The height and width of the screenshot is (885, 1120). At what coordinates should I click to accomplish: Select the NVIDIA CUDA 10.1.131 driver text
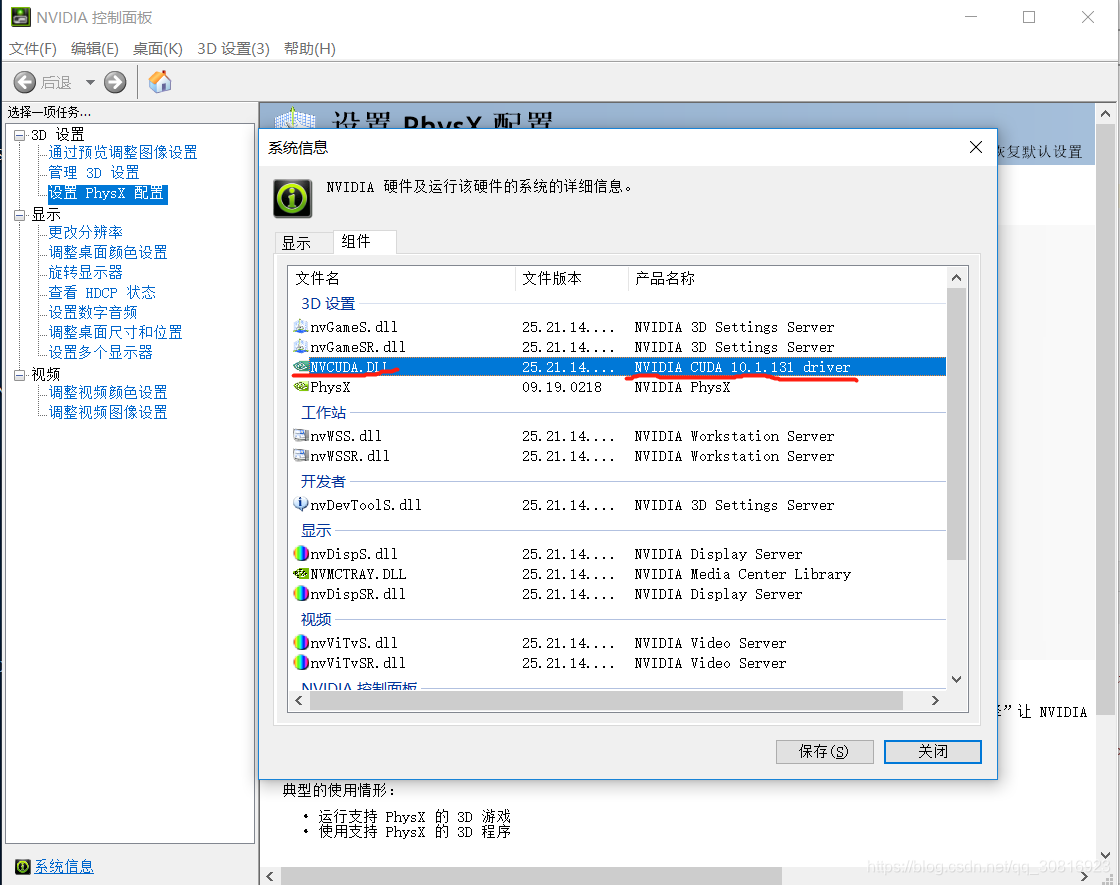[742, 366]
